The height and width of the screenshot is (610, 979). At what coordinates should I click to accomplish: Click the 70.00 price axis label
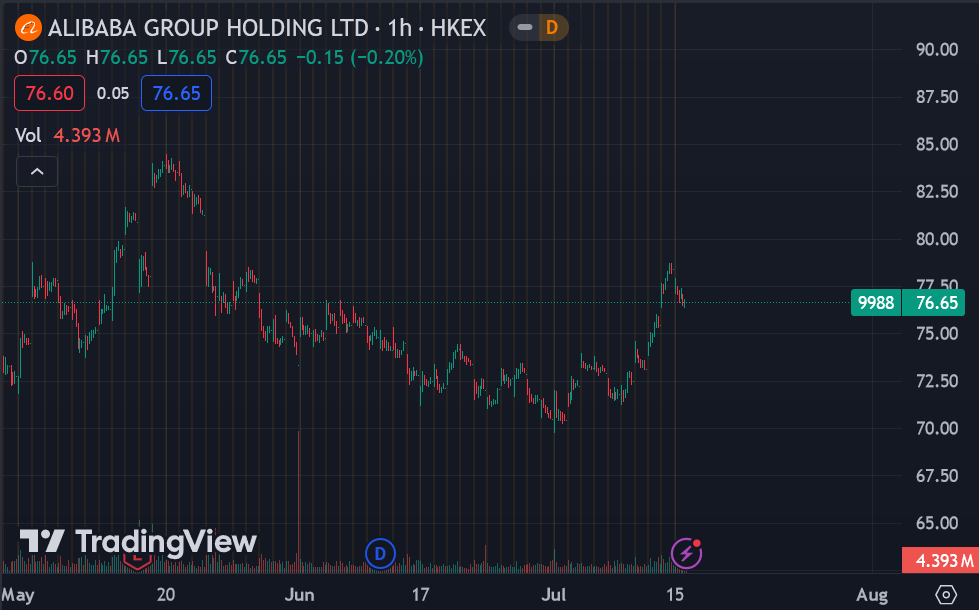click(937, 428)
